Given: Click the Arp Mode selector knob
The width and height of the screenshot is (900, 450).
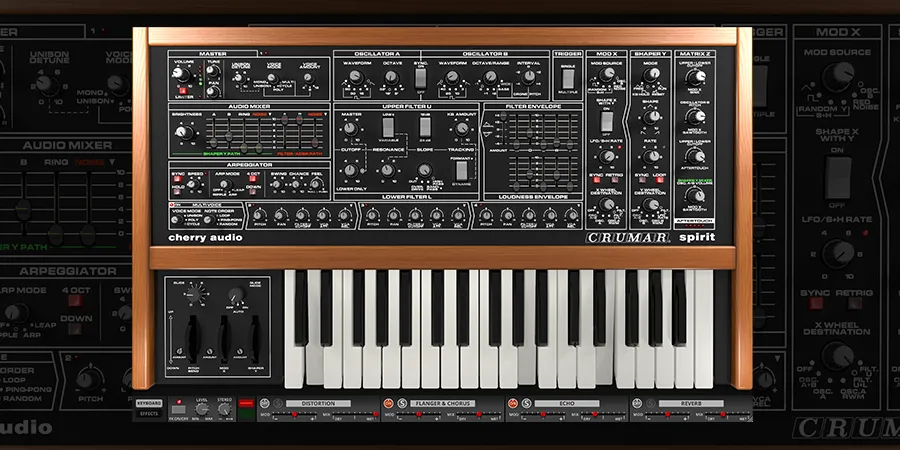Looking at the screenshot, I should 224,184.
